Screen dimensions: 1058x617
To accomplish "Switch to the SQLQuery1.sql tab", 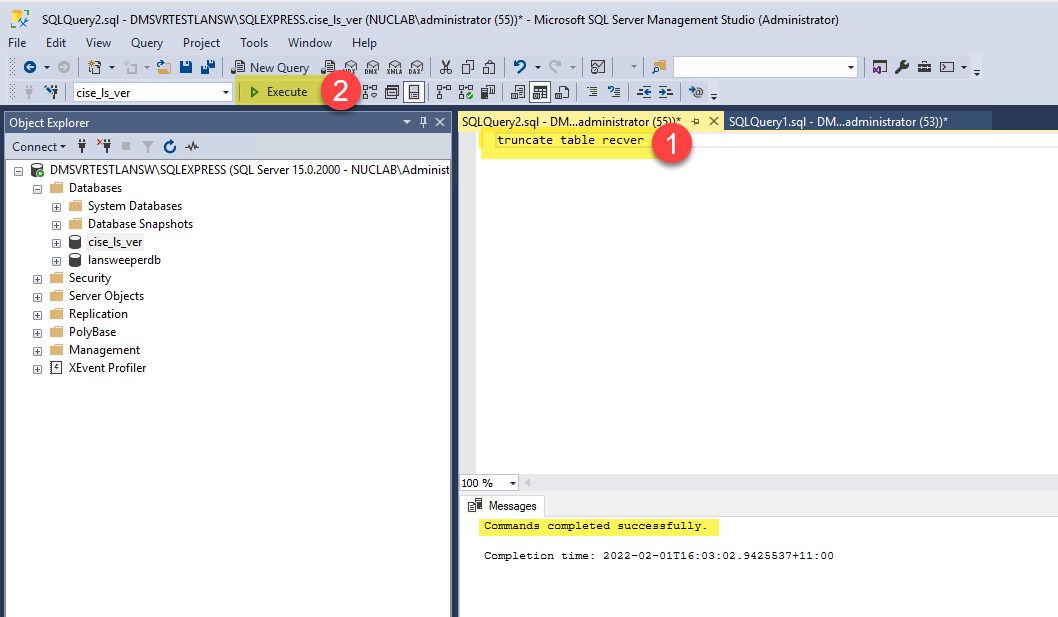I will [838, 122].
